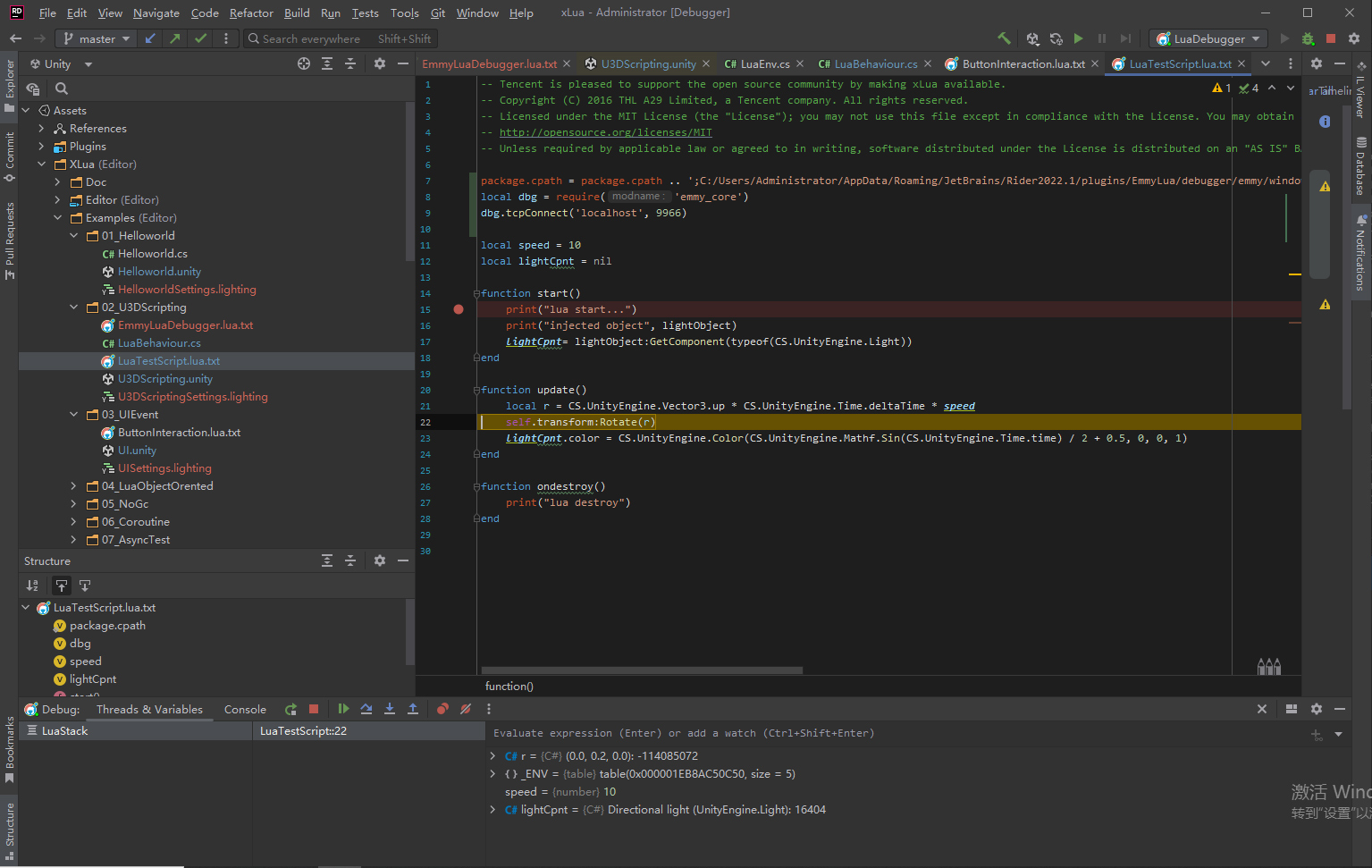Step Out using the up arrow icon
Viewport: 1372px width, 868px height.
pyautogui.click(x=412, y=709)
